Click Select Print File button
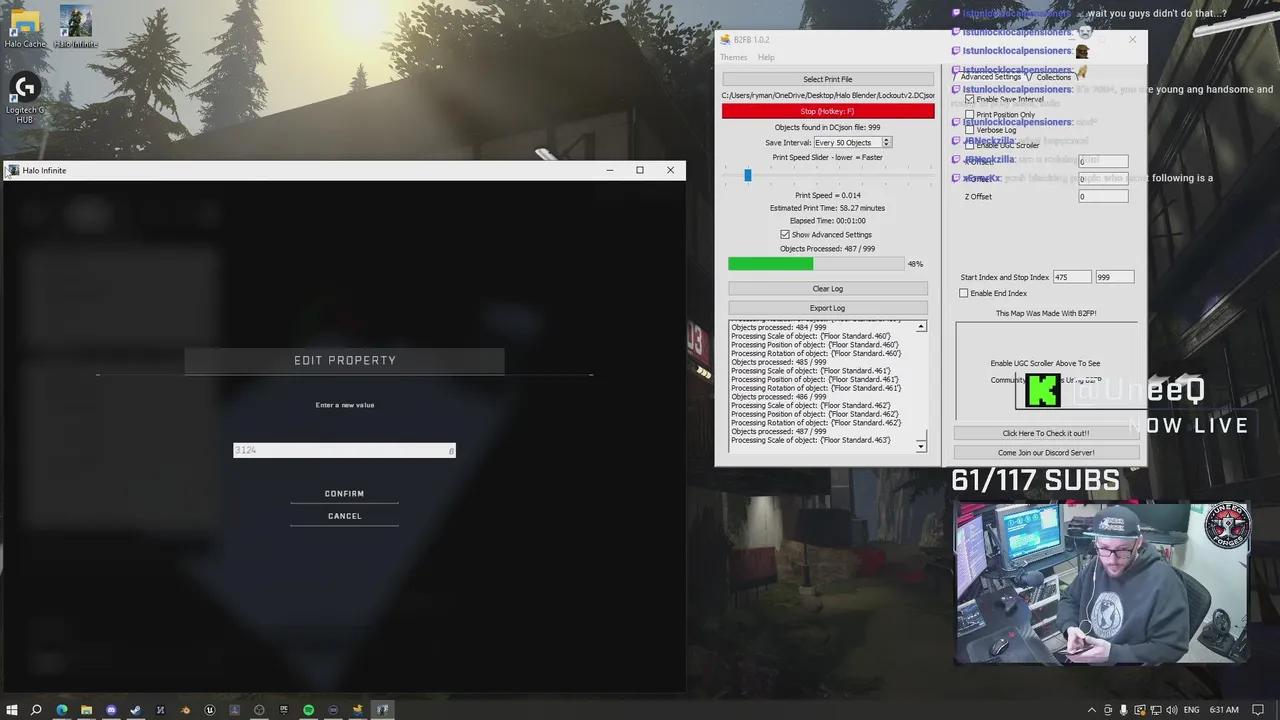This screenshot has height=720, width=1280. pos(828,79)
